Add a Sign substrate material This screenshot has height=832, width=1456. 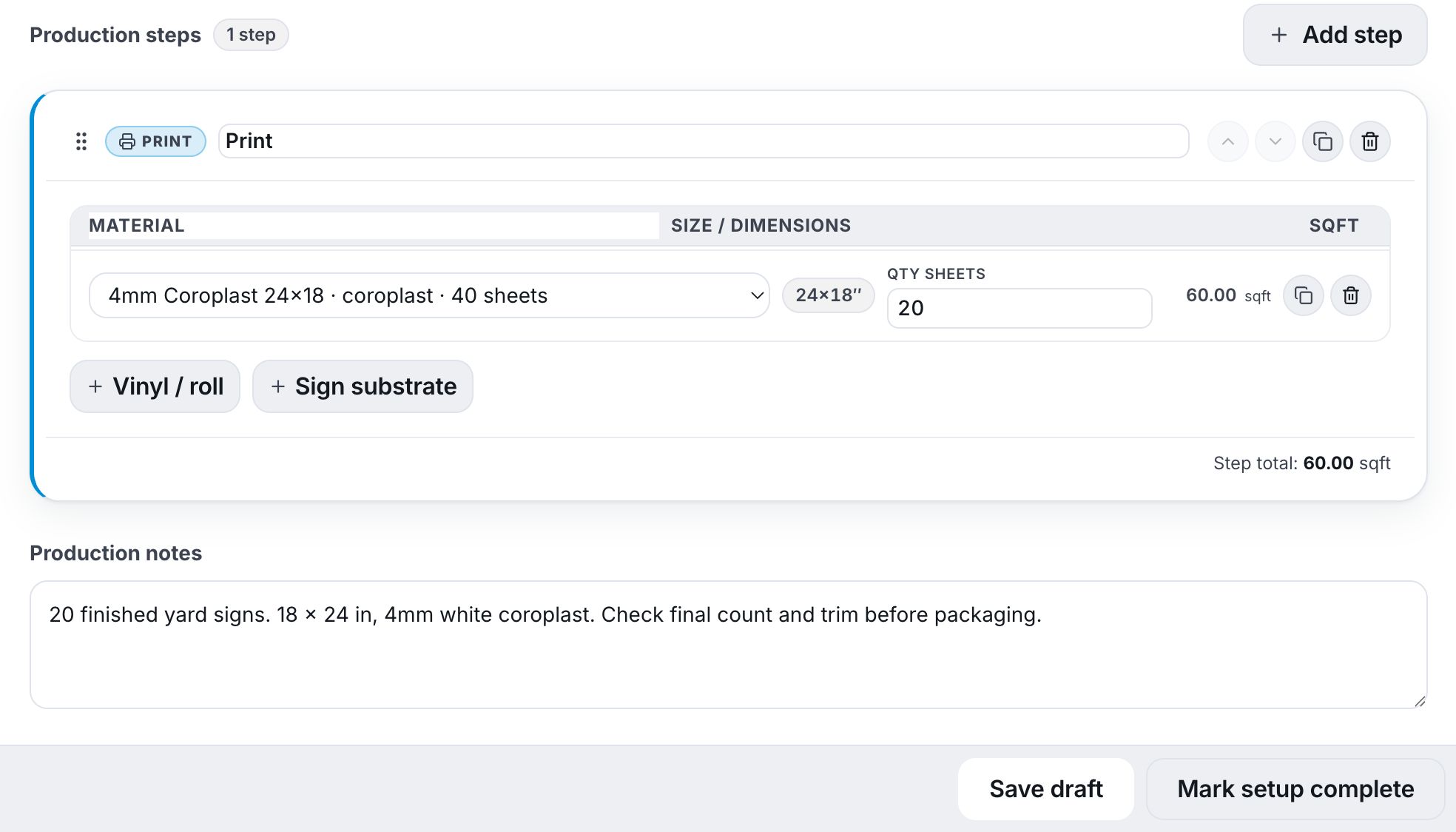pyautogui.click(x=363, y=386)
